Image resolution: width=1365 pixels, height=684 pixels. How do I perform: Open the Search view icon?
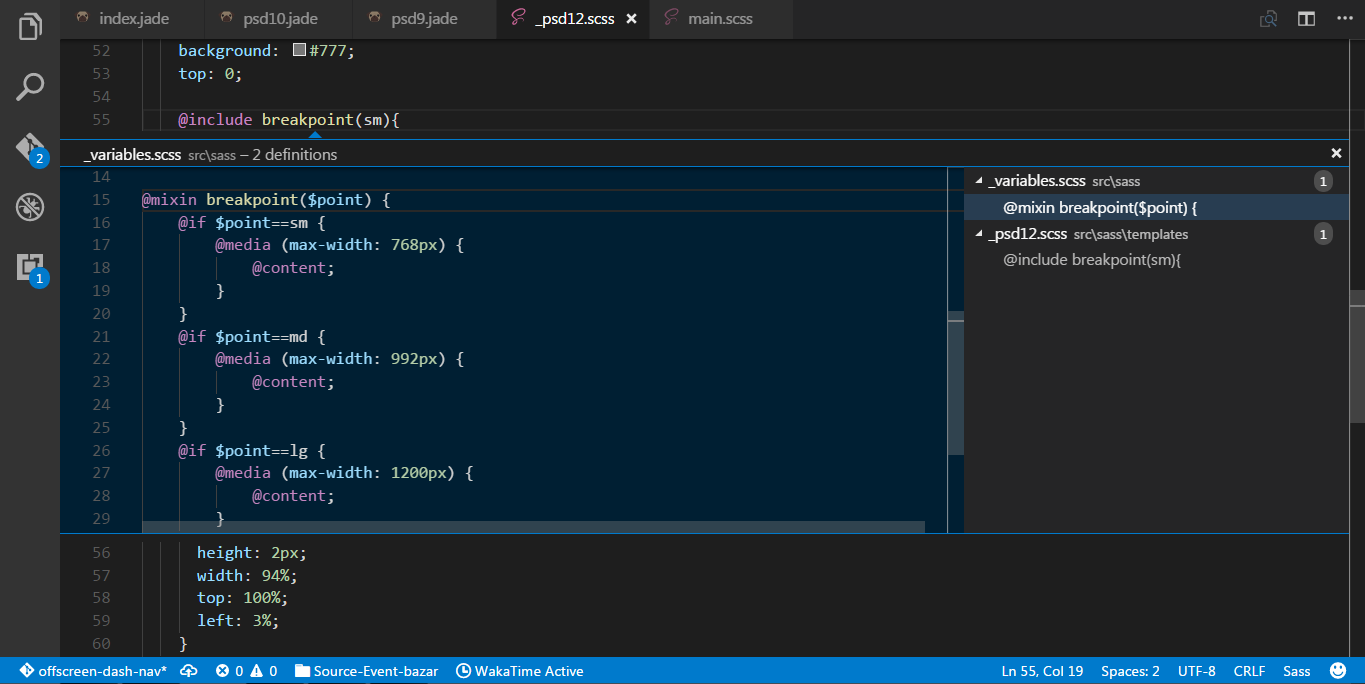[30, 87]
